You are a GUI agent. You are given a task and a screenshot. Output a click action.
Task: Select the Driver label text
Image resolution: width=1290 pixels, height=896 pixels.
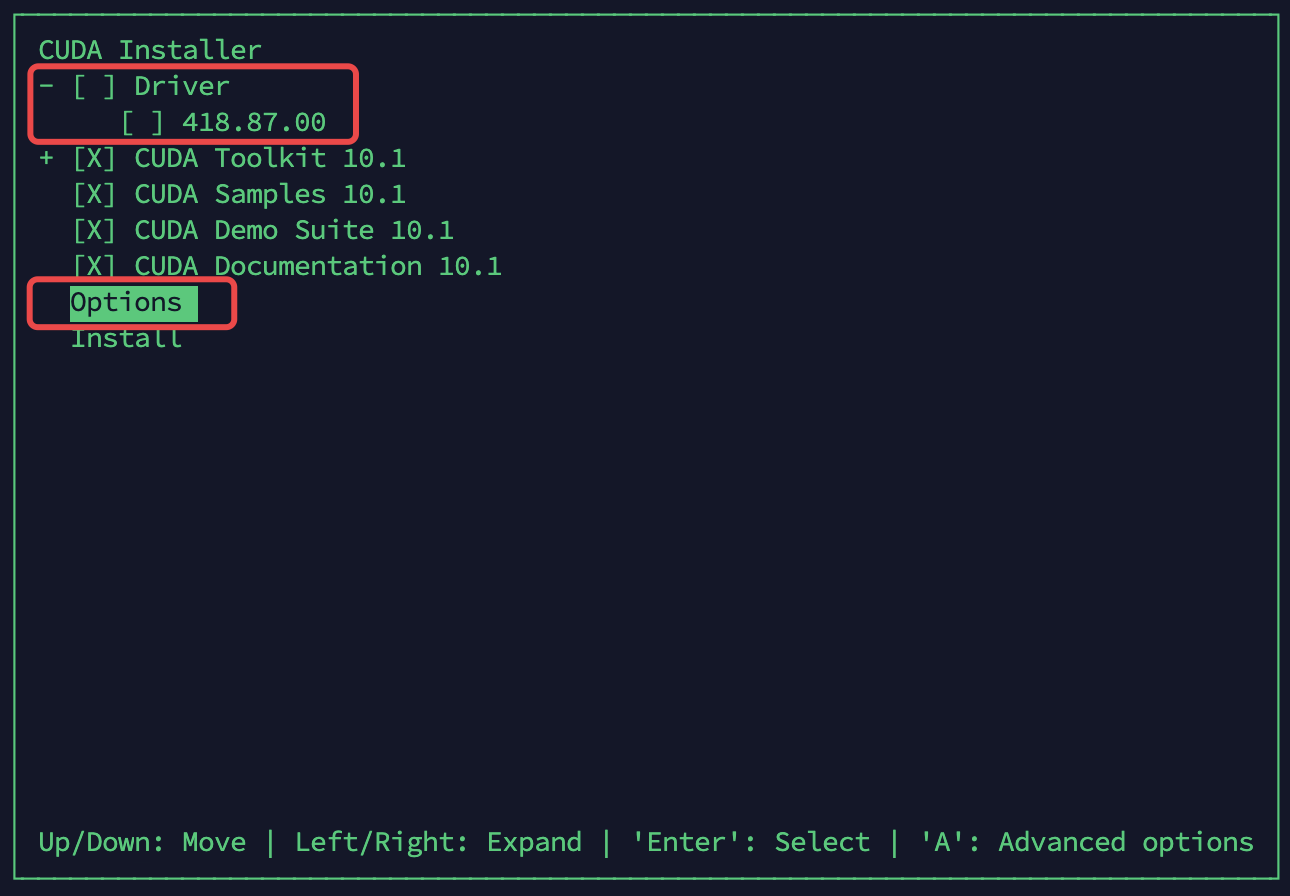(182, 86)
